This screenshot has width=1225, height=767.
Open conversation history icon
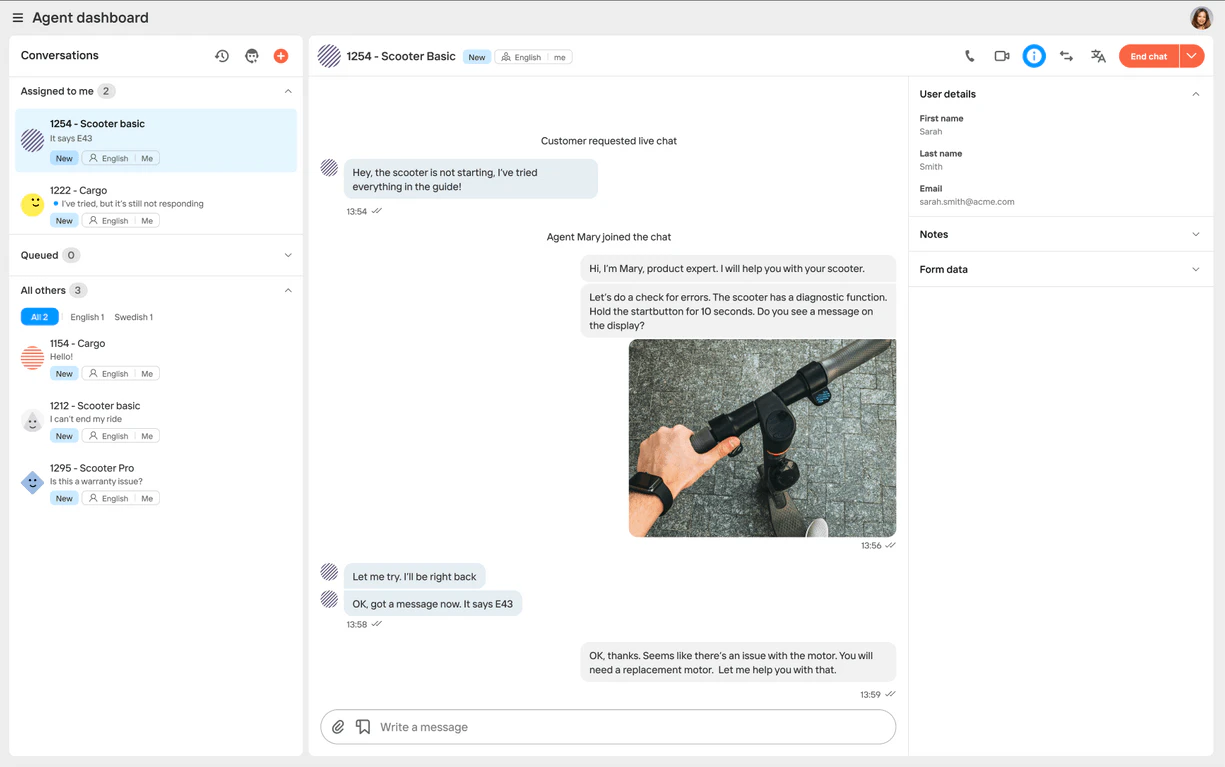(222, 56)
